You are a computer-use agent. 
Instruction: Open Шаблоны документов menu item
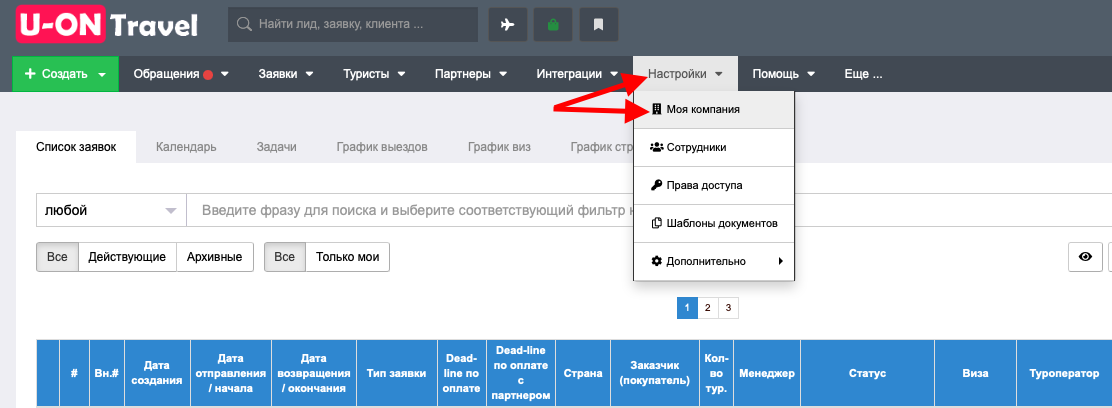[714, 224]
